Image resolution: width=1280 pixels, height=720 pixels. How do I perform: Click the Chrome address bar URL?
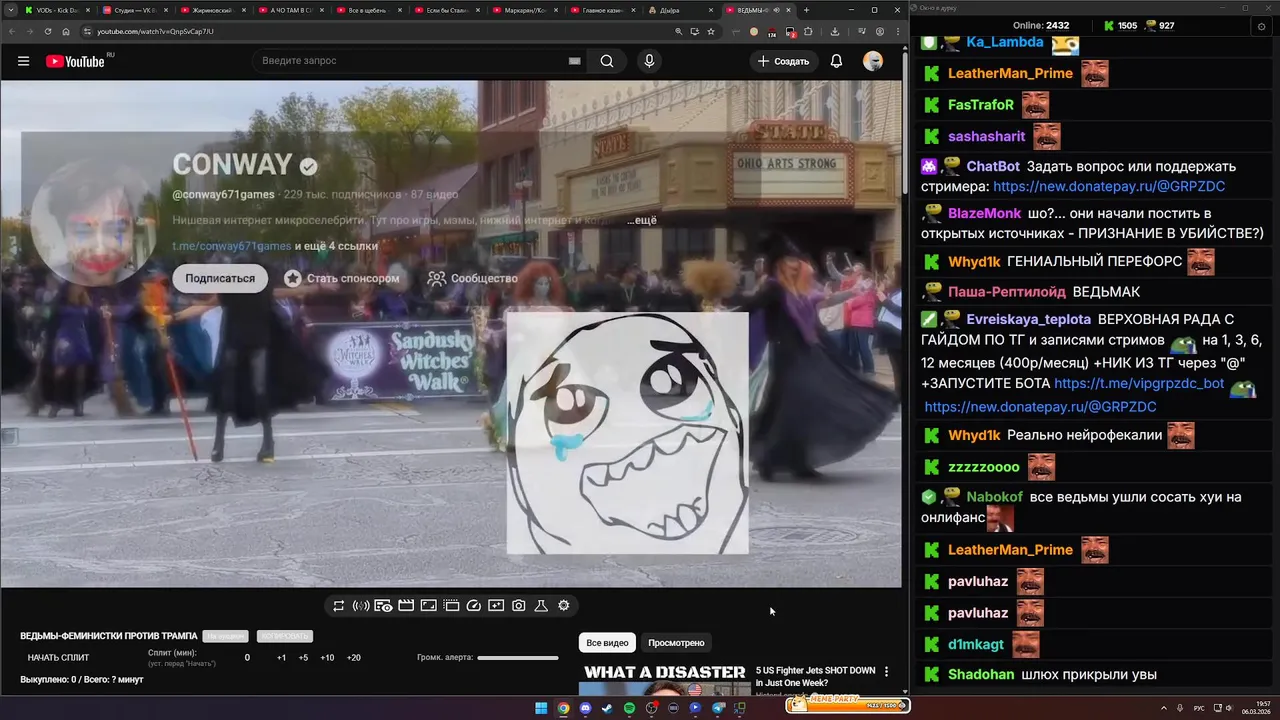click(155, 31)
